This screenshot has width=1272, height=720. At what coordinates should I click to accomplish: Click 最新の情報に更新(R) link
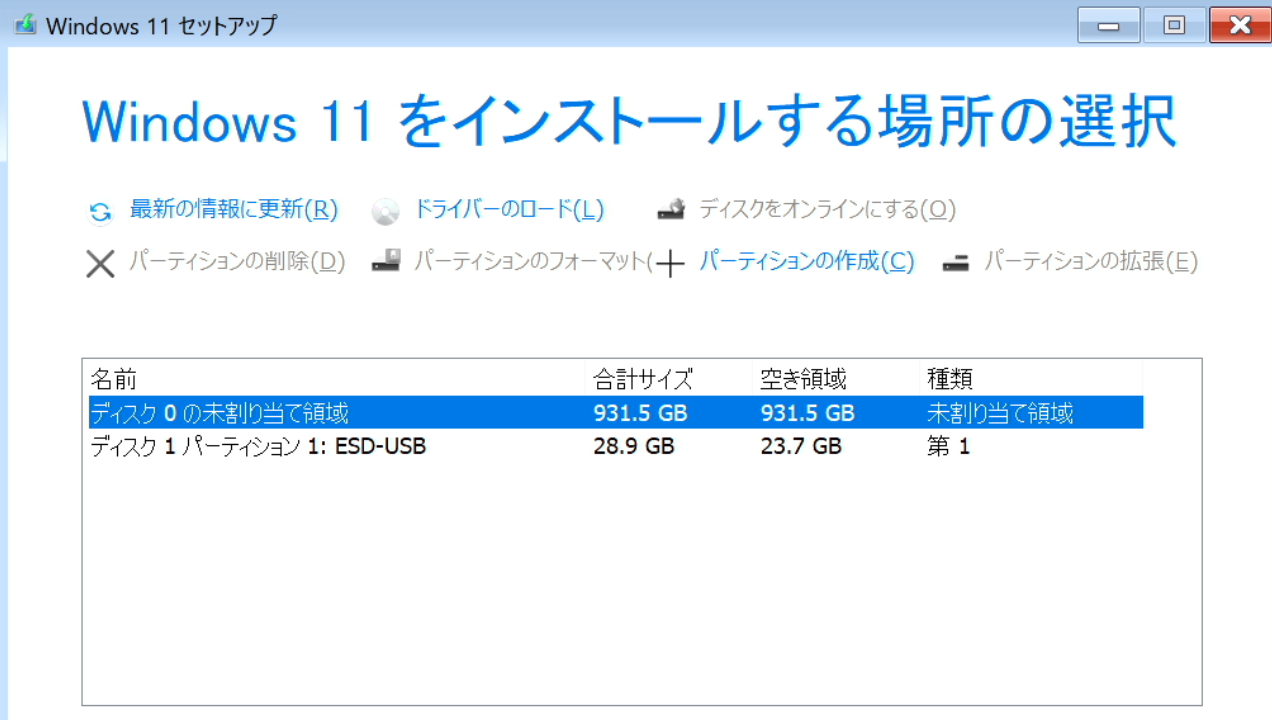234,209
